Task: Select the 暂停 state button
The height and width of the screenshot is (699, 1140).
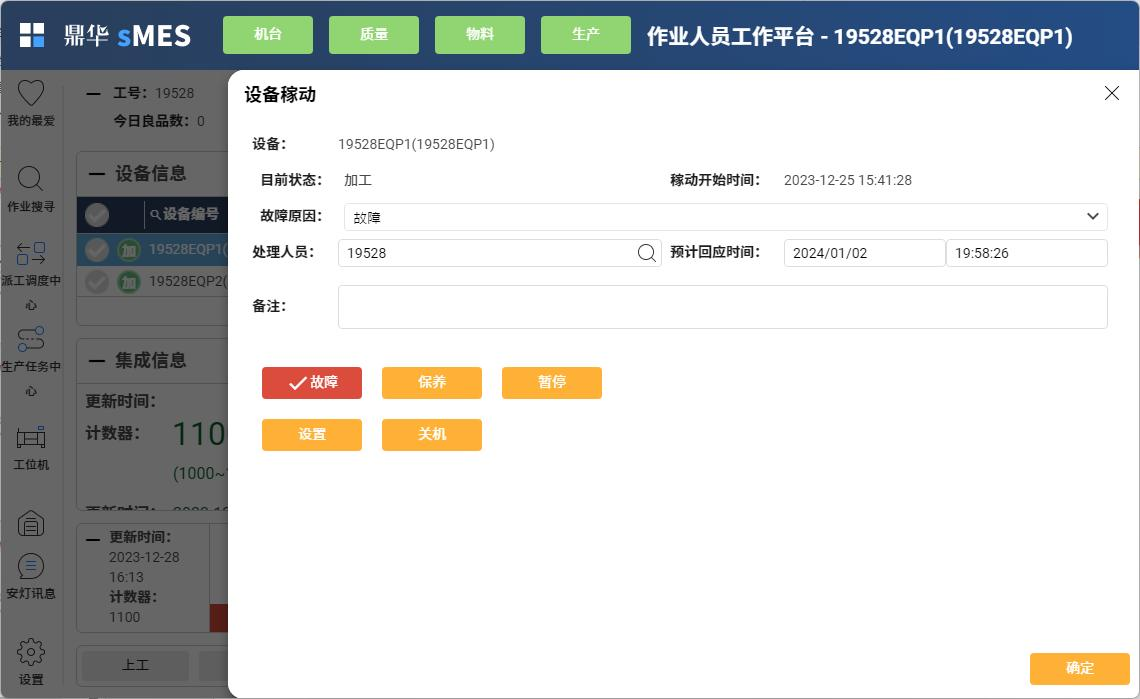Action: click(552, 383)
